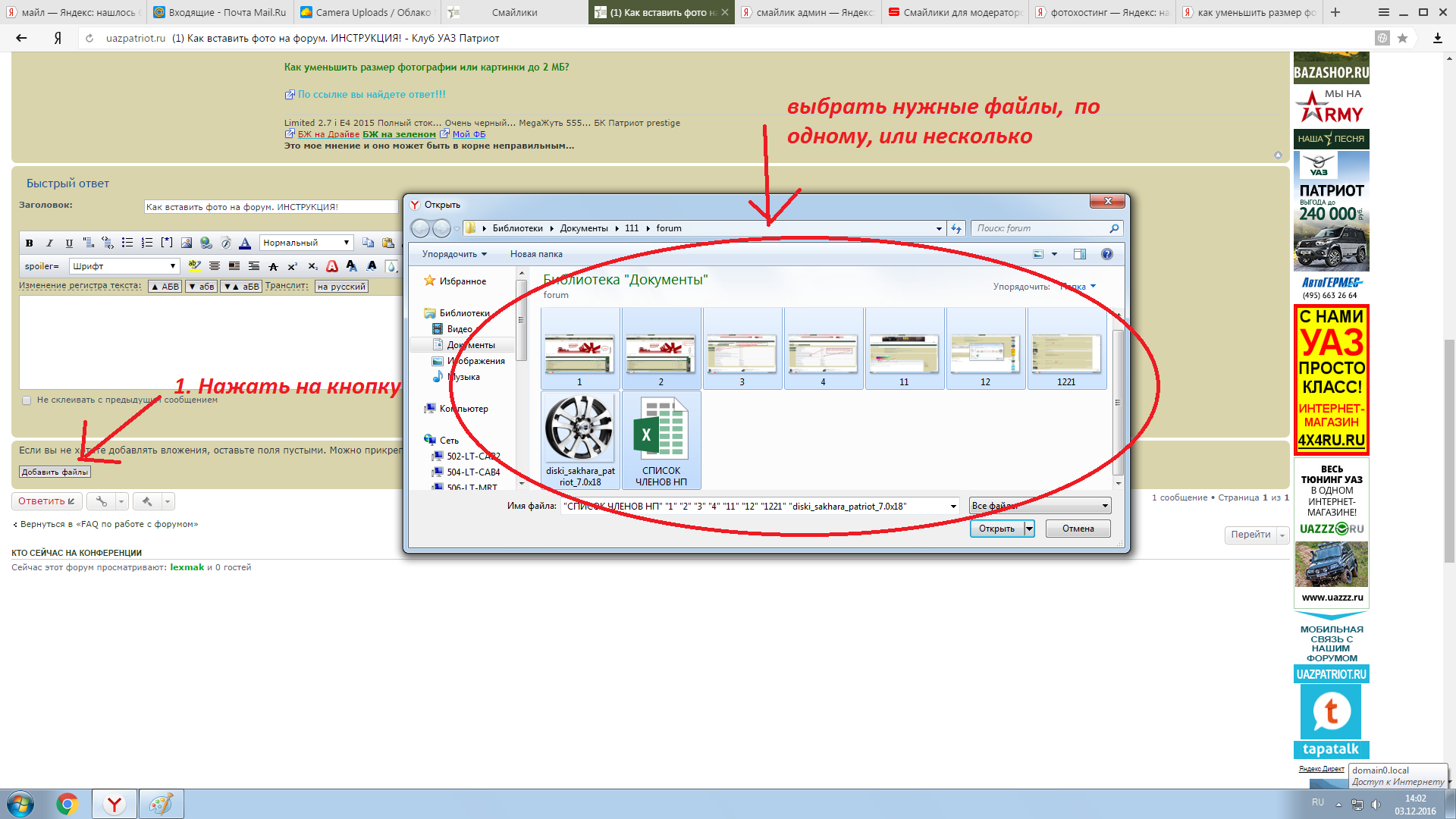
Task: Expand the 'Все файлы' file type dropdown
Action: click(x=1040, y=506)
